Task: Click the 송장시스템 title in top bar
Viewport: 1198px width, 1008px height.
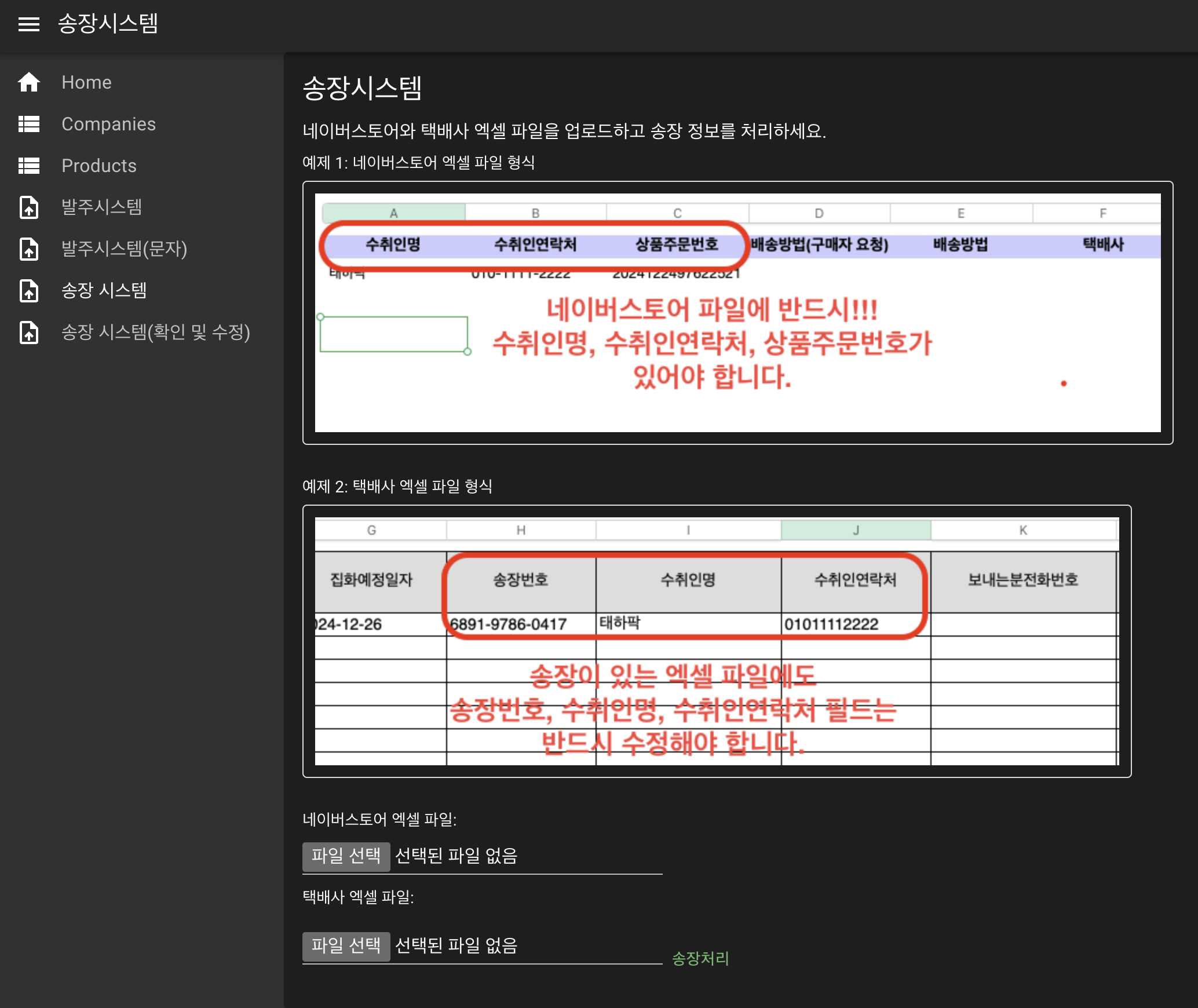Action: tap(108, 24)
